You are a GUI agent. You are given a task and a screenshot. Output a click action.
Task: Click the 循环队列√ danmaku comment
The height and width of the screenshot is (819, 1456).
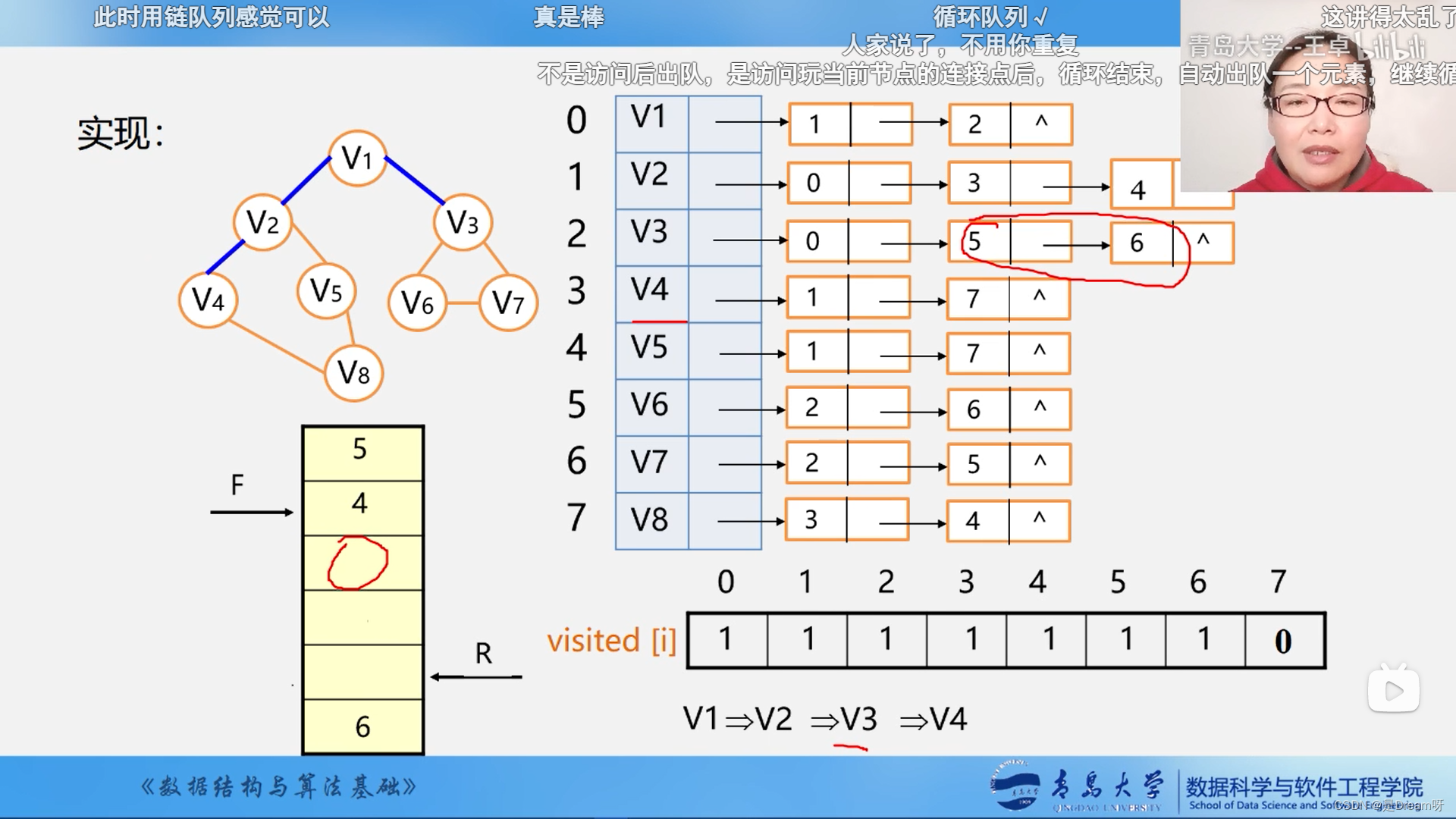(x=990, y=17)
